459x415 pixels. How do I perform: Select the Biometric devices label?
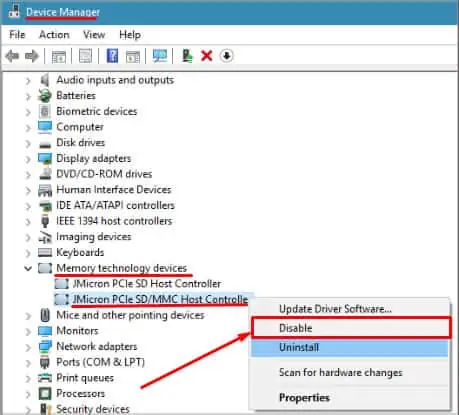(x=97, y=111)
